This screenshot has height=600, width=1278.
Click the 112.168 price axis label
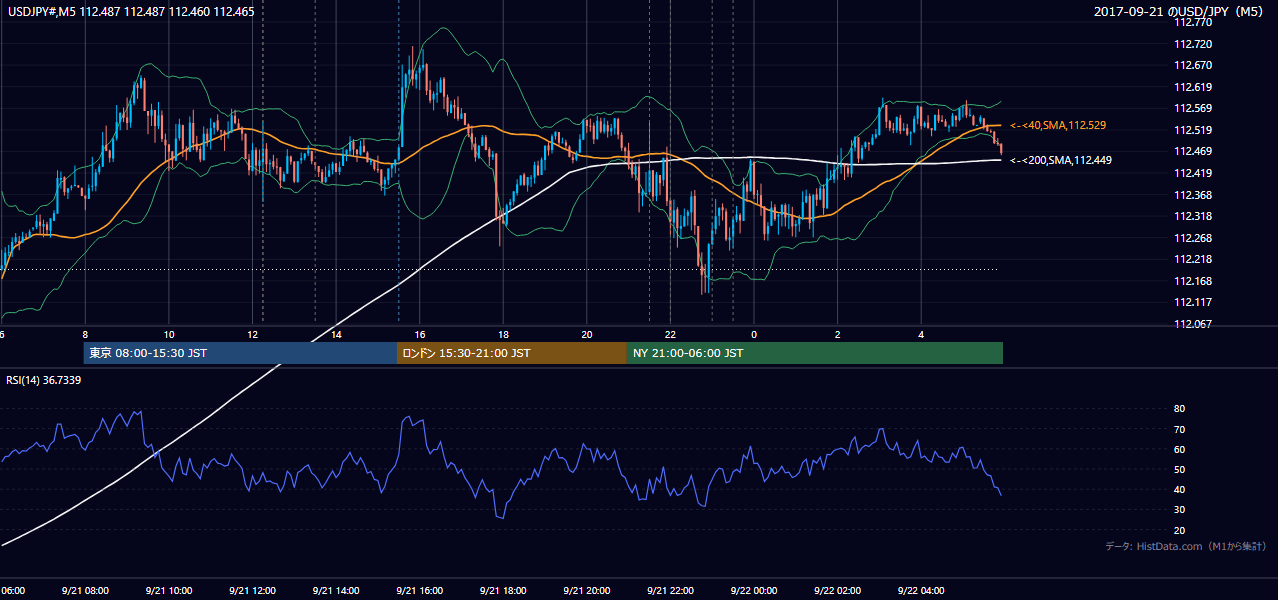1194,281
